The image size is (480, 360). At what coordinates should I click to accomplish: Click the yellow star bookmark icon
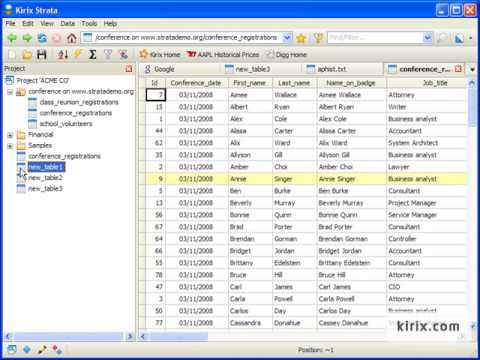click(301, 38)
